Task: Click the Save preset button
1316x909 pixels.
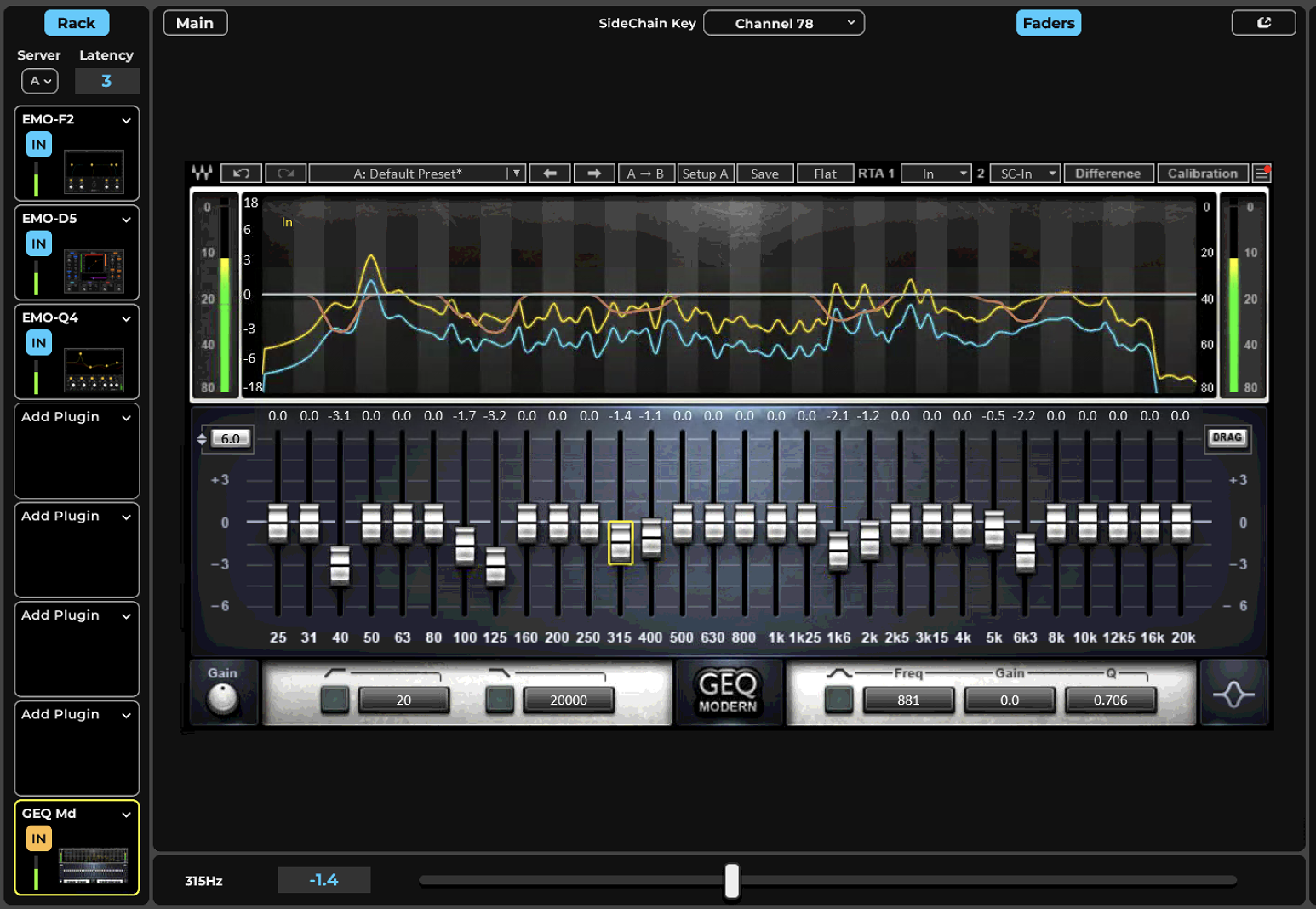Action: (764, 174)
